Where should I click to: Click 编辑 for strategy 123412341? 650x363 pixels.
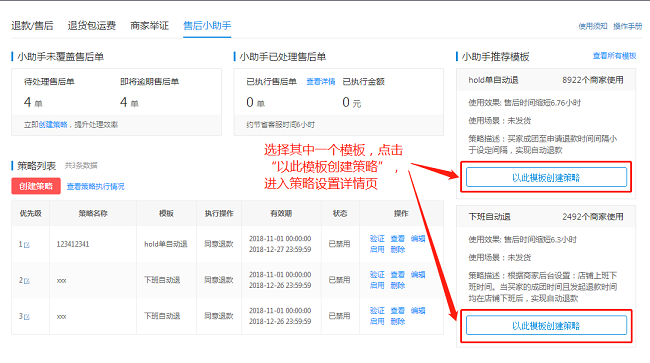point(418,239)
